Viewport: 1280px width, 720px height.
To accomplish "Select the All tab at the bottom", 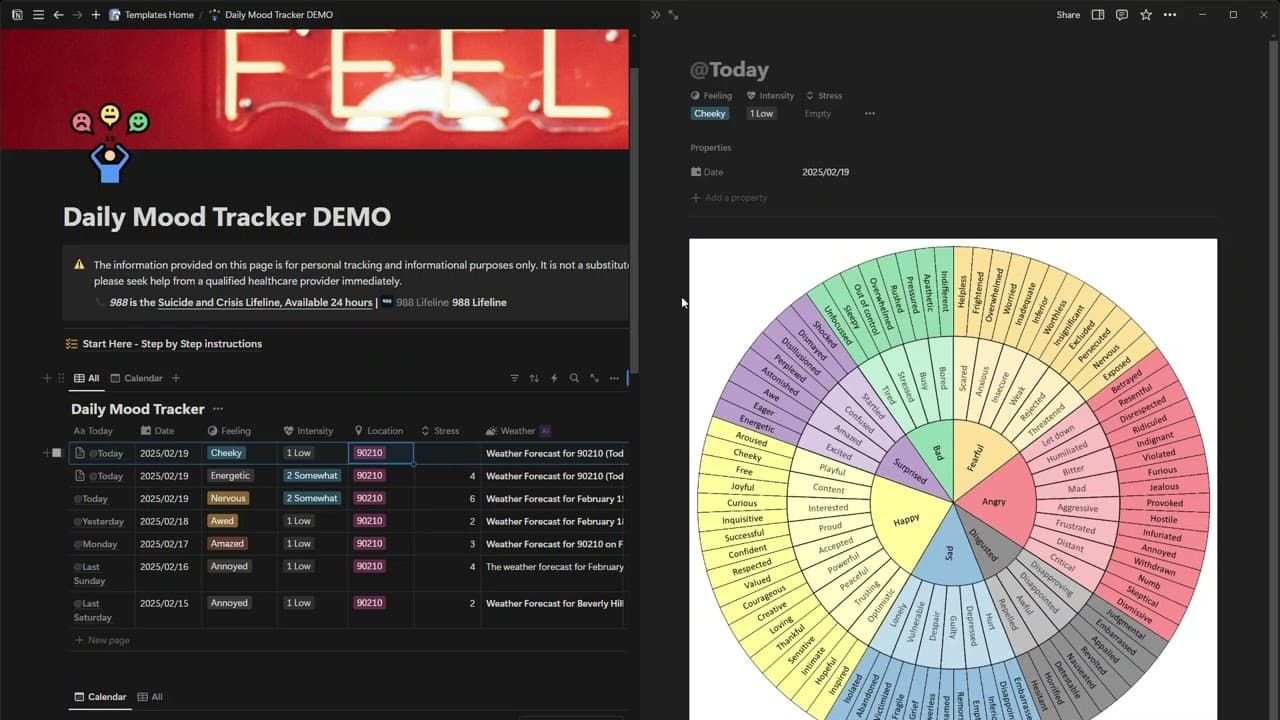I will point(150,697).
